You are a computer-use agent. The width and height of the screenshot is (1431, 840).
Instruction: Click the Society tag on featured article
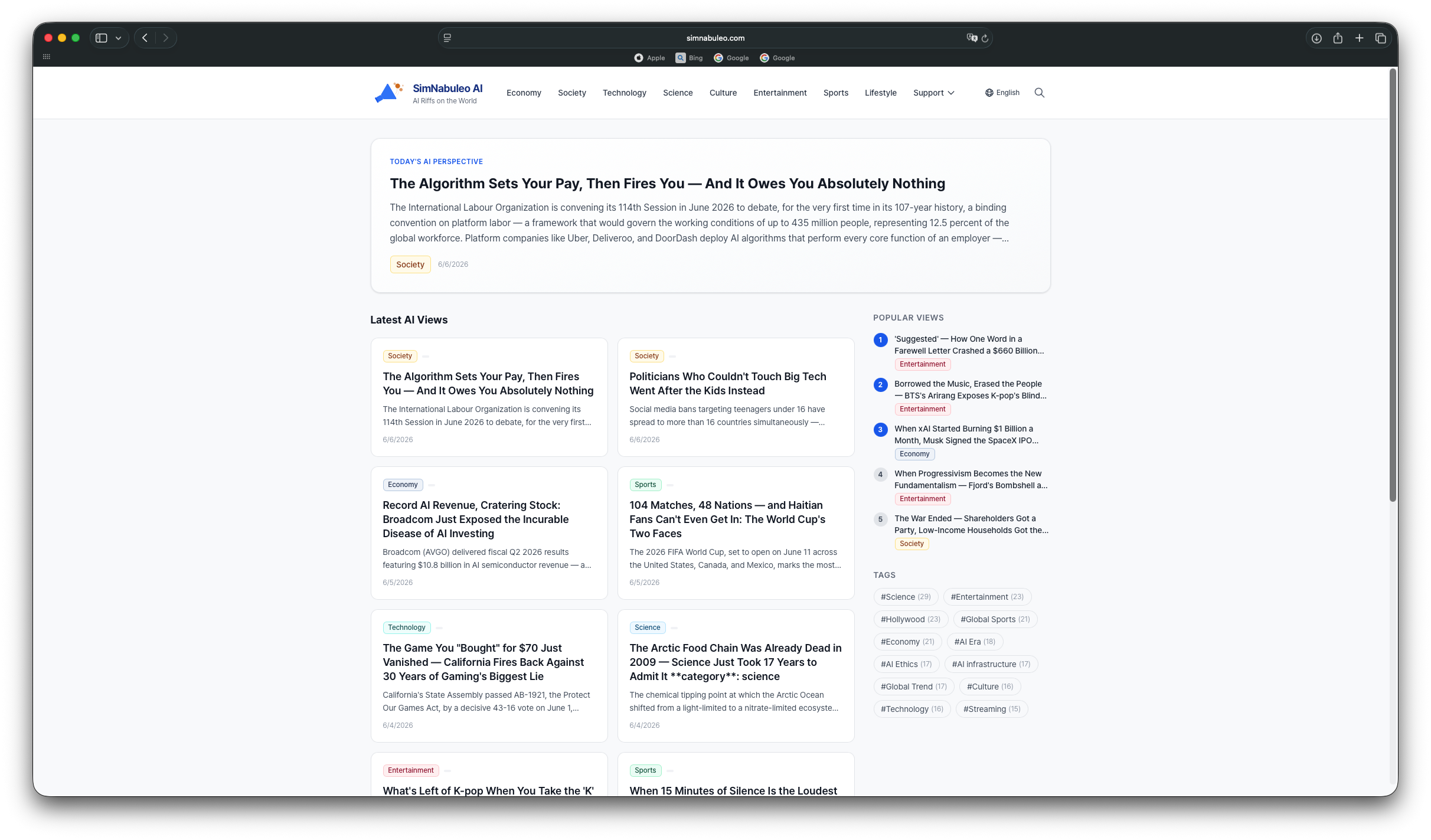point(410,264)
